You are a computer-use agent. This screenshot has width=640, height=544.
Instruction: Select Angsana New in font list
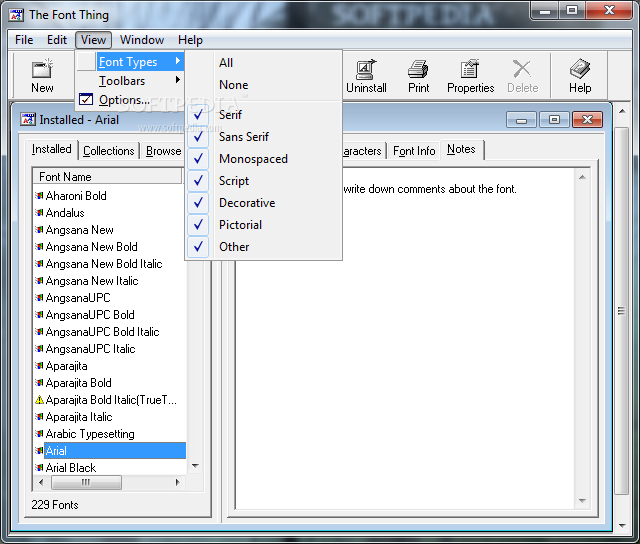[x=80, y=230]
